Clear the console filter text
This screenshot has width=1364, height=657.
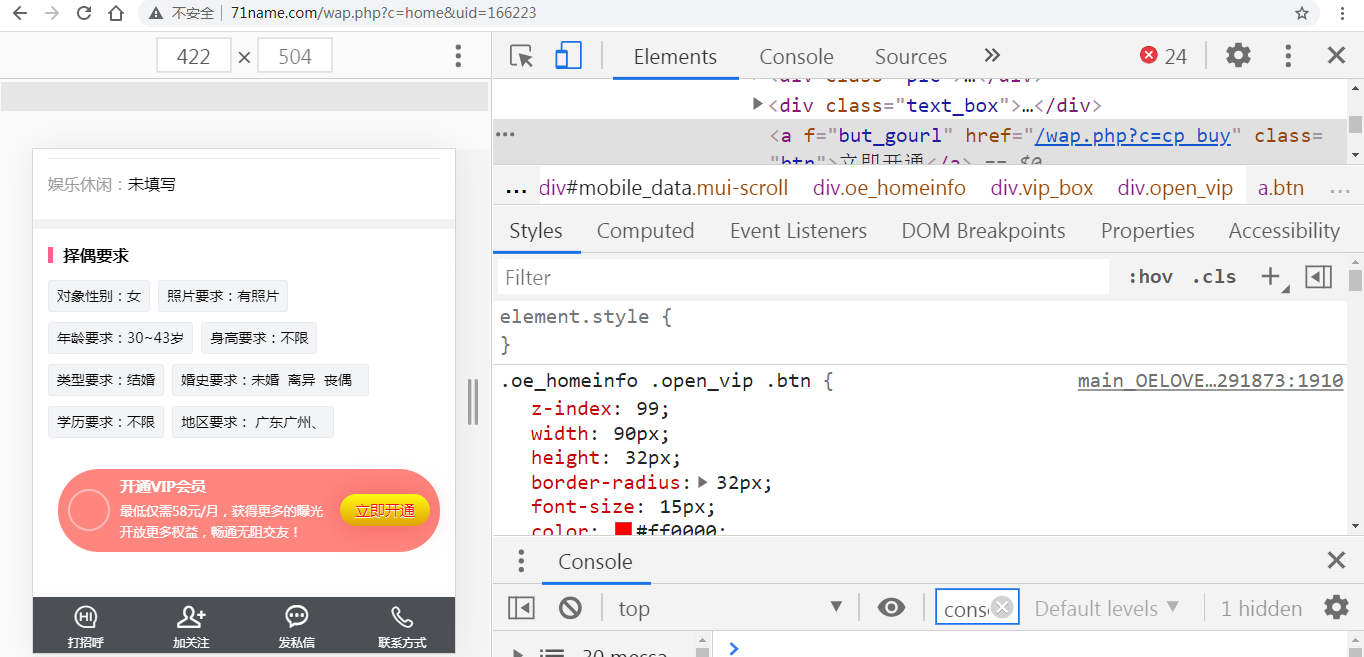click(1002, 608)
